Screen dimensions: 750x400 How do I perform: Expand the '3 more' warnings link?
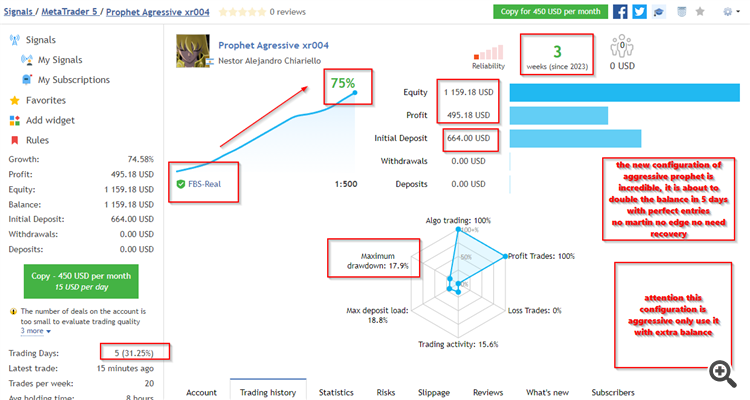pos(35,331)
